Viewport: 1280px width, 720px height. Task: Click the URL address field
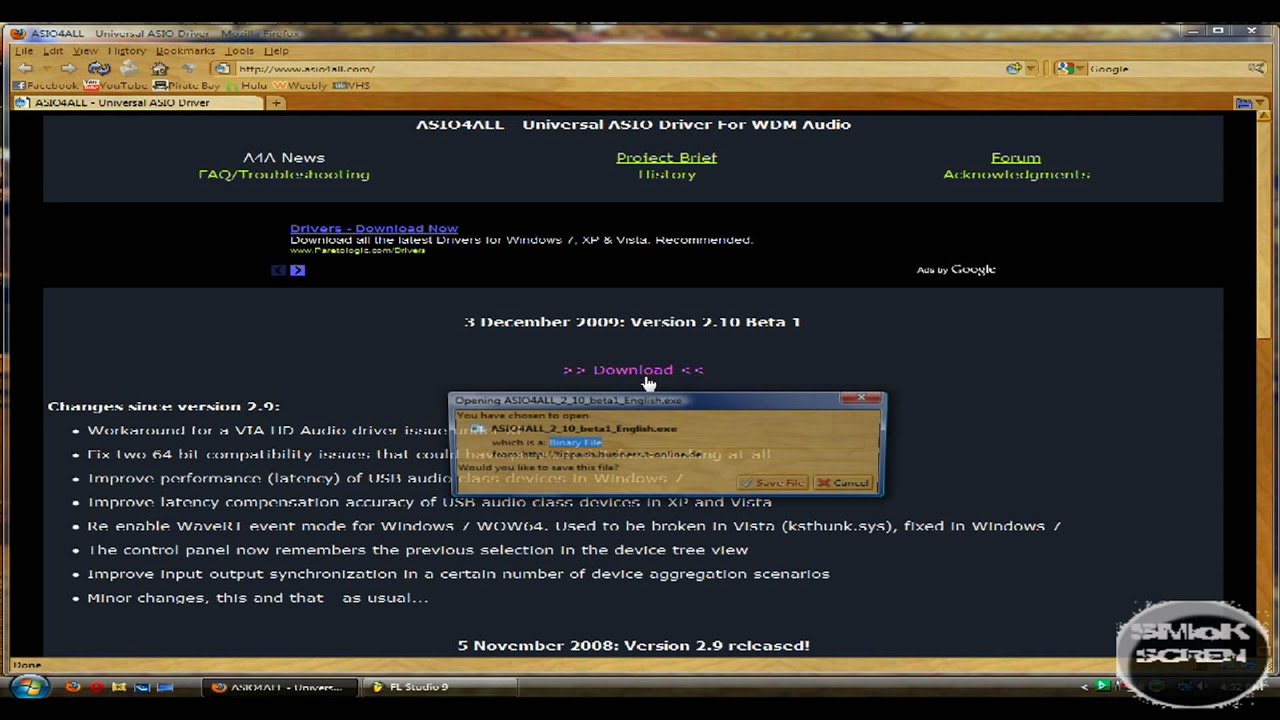[x=620, y=69]
